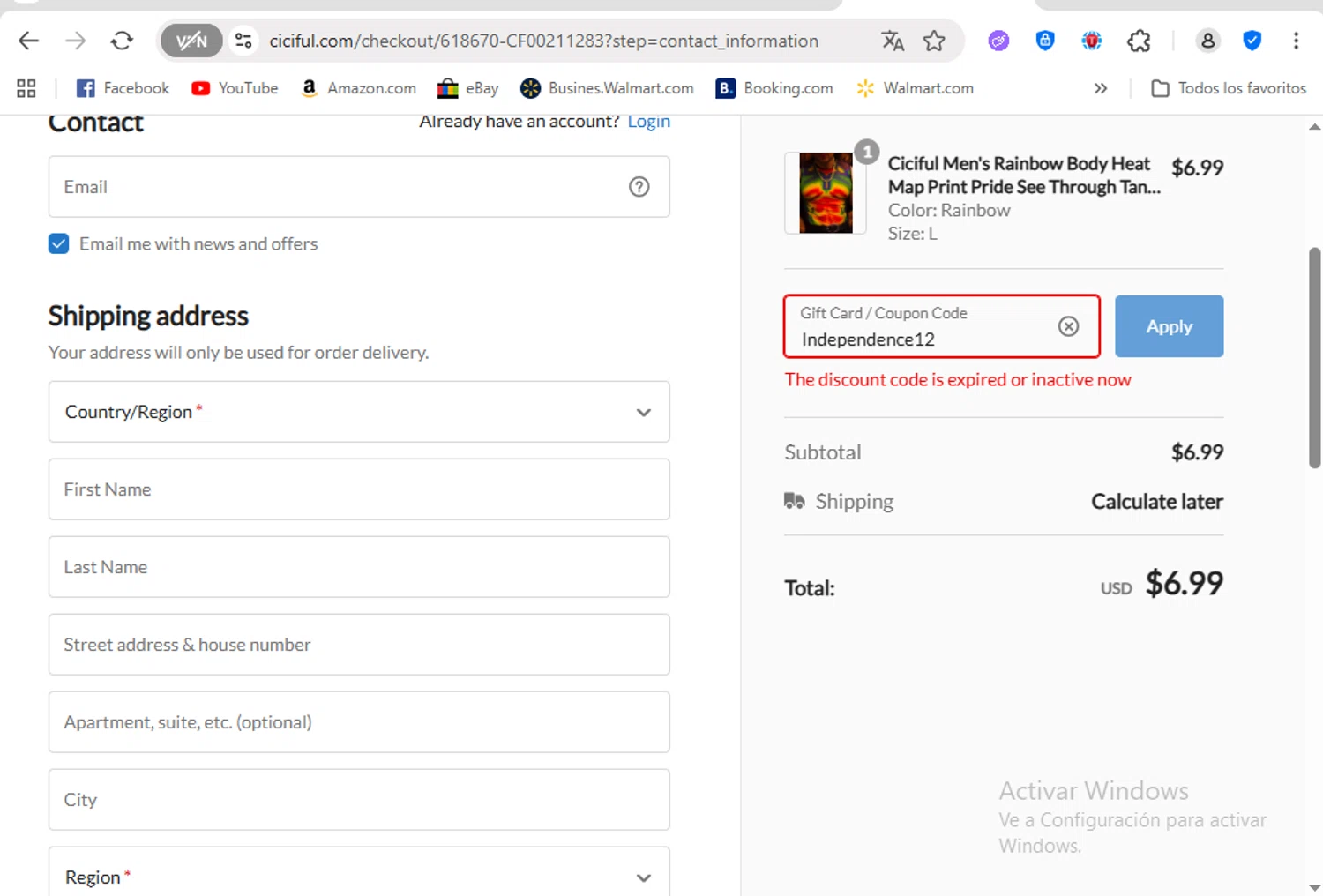The height and width of the screenshot is (896, 1323).
Task: Bookmark this page with the star
Action: coord(934,41)
